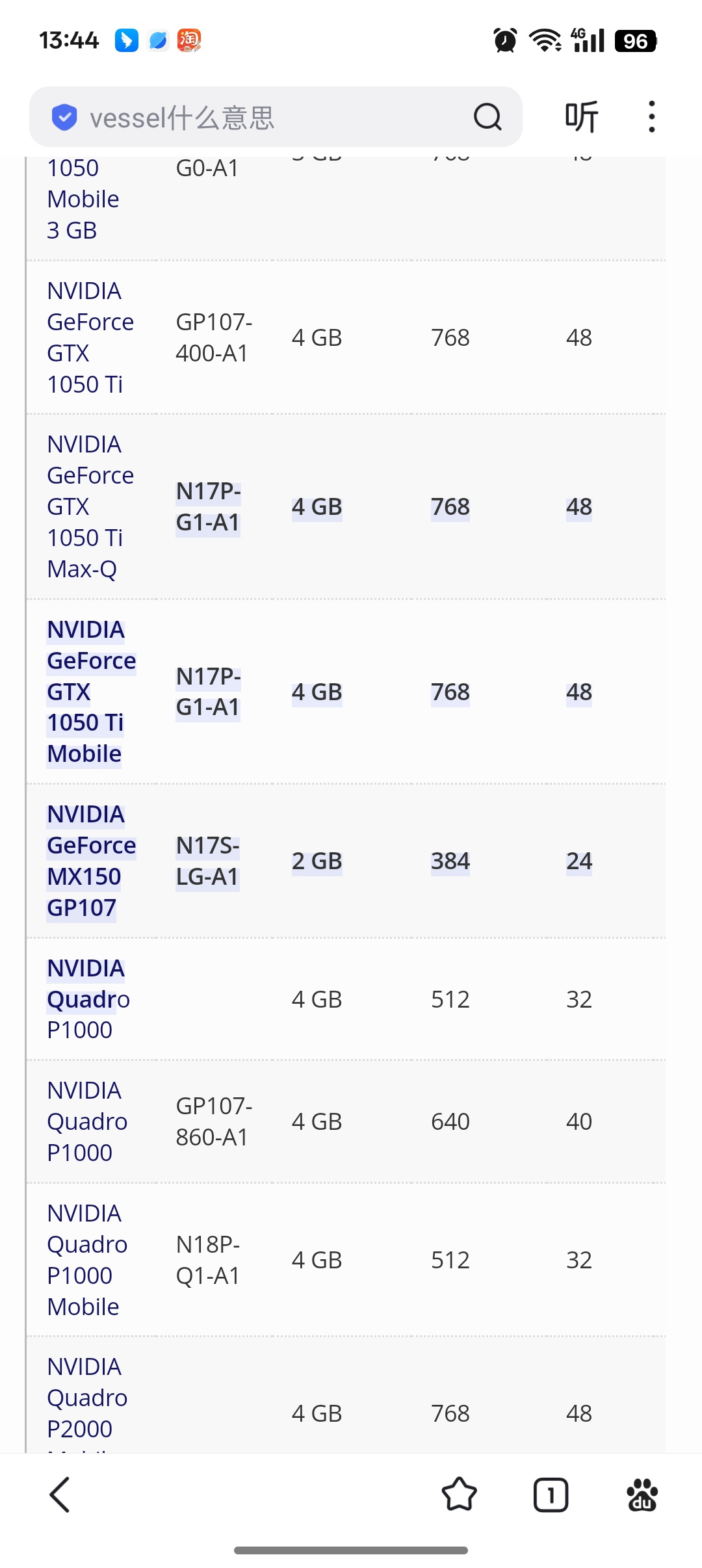Viewport: 702px width, 1568px height.
Task: Tap the alarm clock status icon
Action: tap(505, 40)
